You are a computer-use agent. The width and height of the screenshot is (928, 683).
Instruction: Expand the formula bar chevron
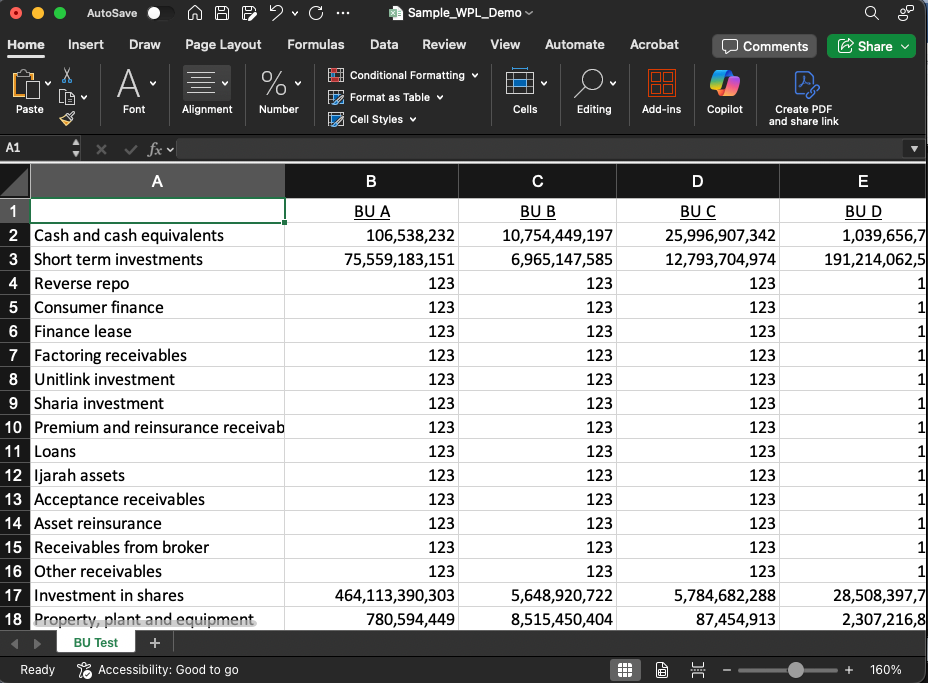click(914, 149)
